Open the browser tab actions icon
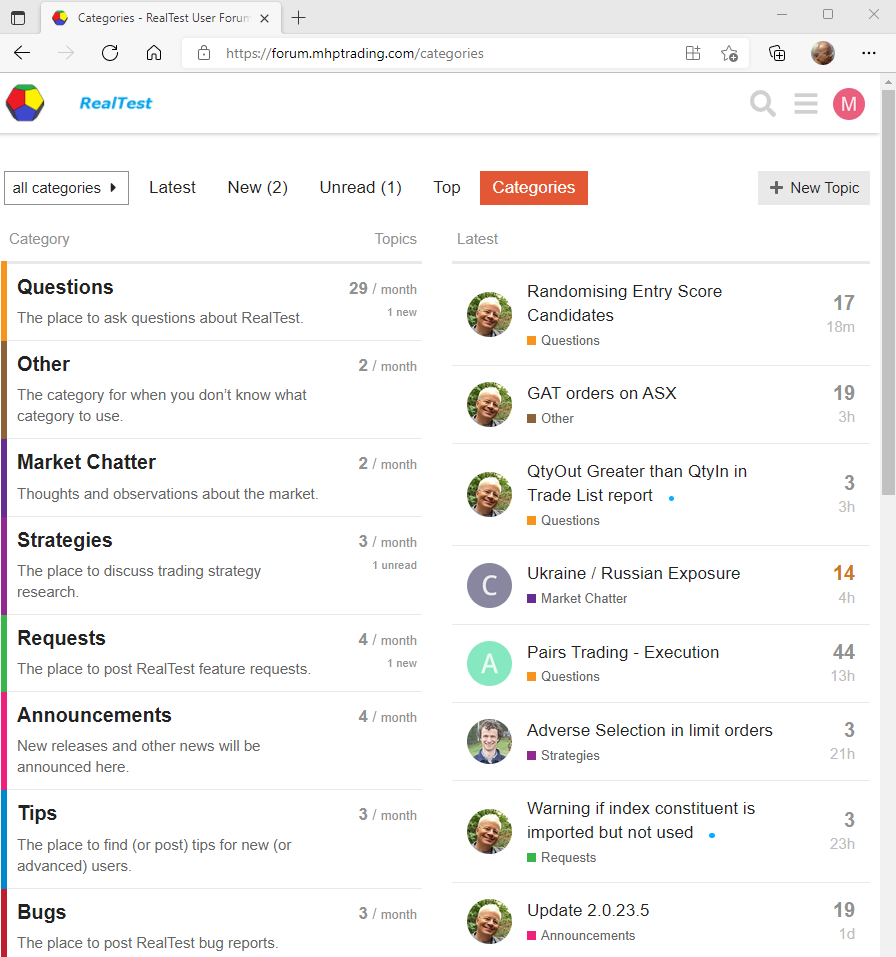 [18, 17]
